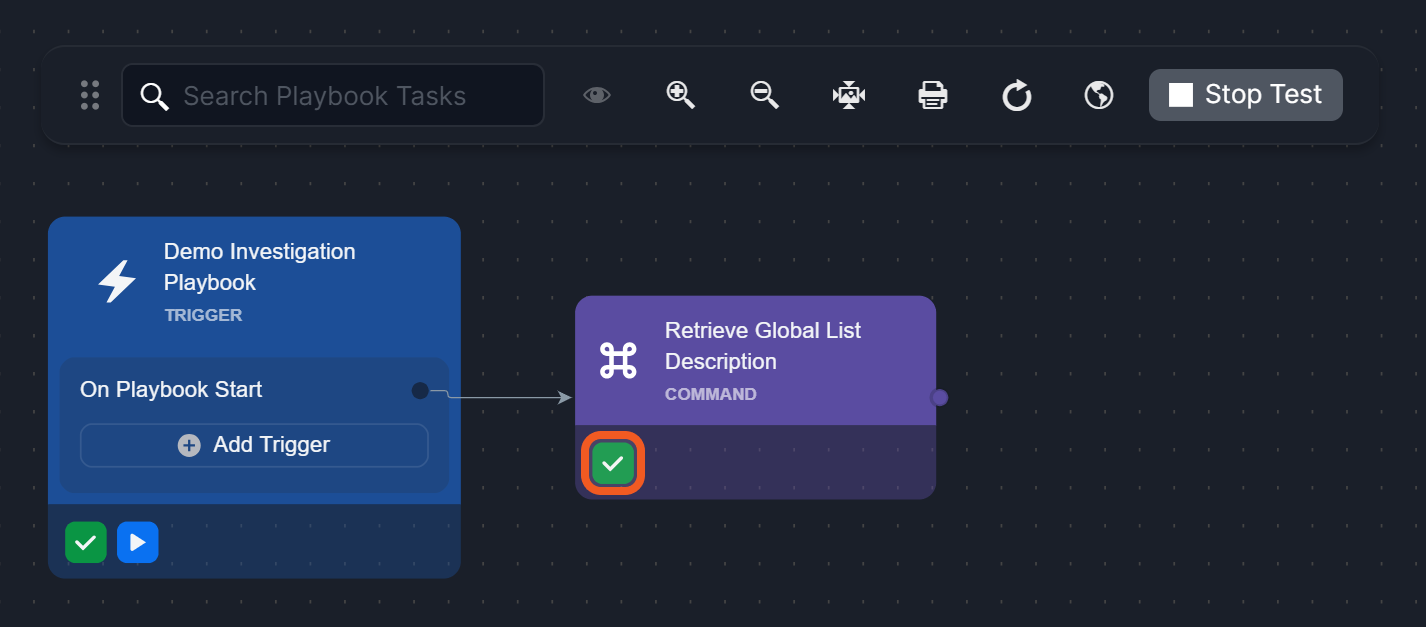1426x627 pixels.
Task: Click the command node output connector
Action: click(939, 397)
